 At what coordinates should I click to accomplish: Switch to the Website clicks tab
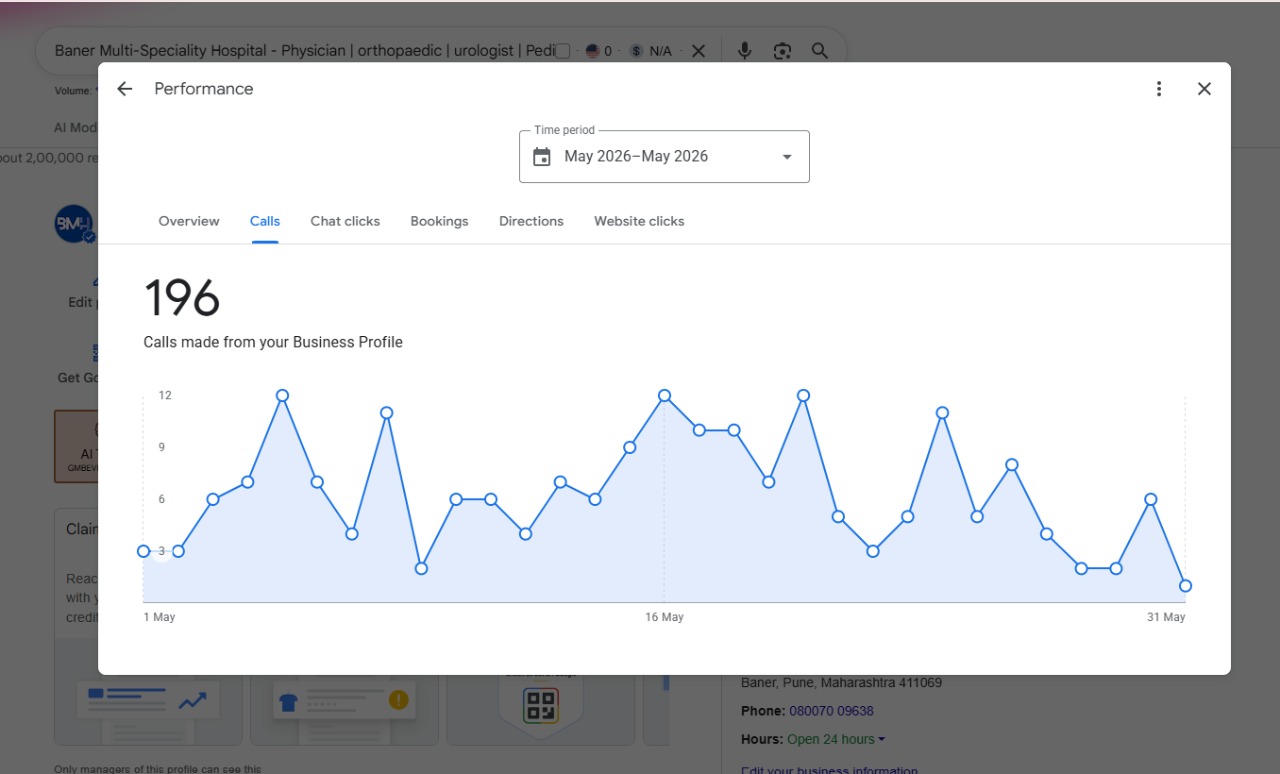point(639,221)
